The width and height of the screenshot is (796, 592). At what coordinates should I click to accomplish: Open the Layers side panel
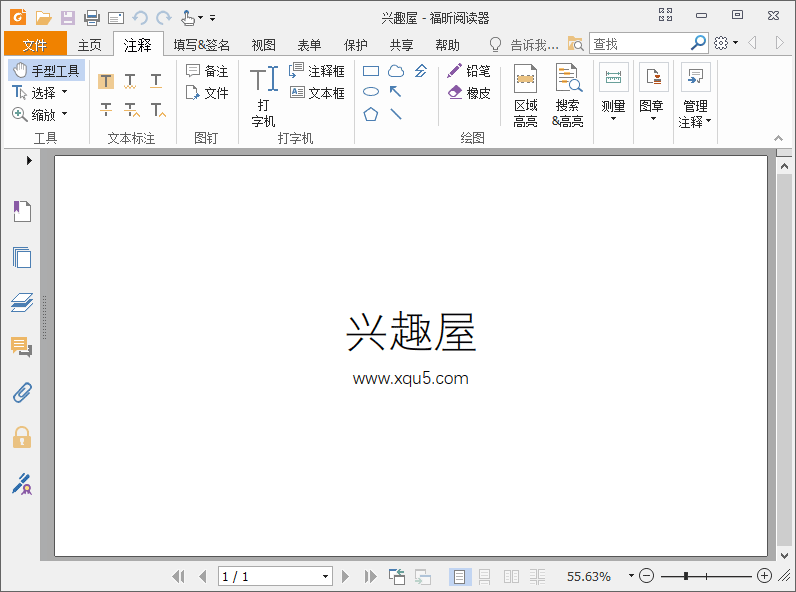pos(22,303)
